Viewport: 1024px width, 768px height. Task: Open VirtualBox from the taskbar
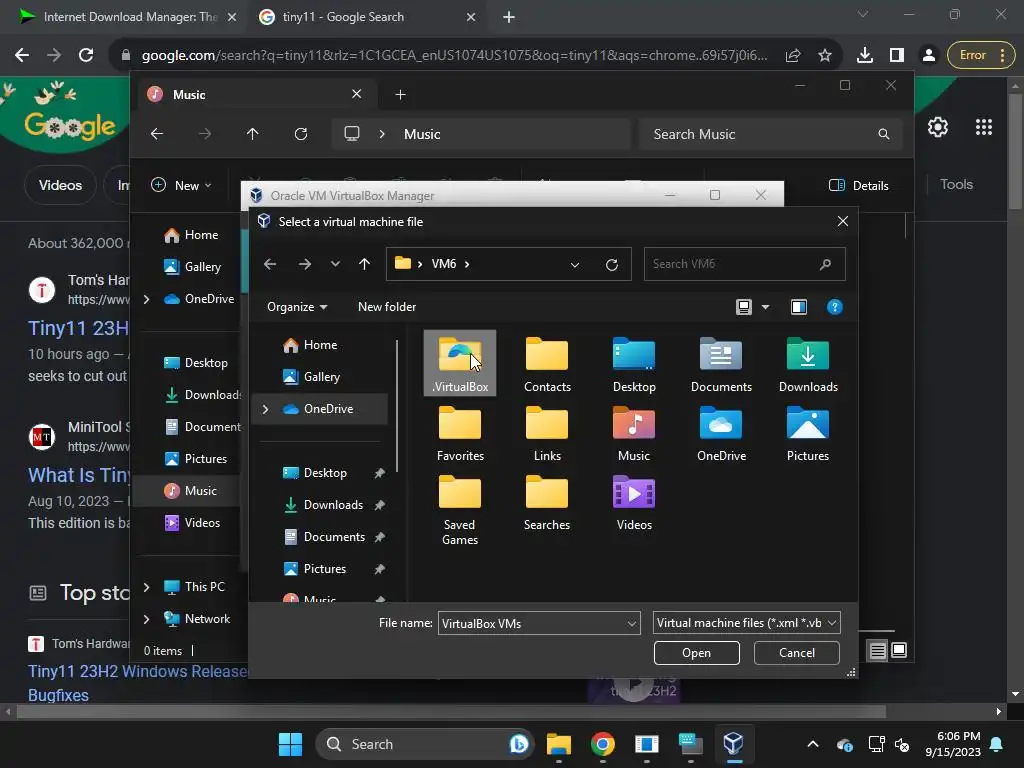pos(734,744)
